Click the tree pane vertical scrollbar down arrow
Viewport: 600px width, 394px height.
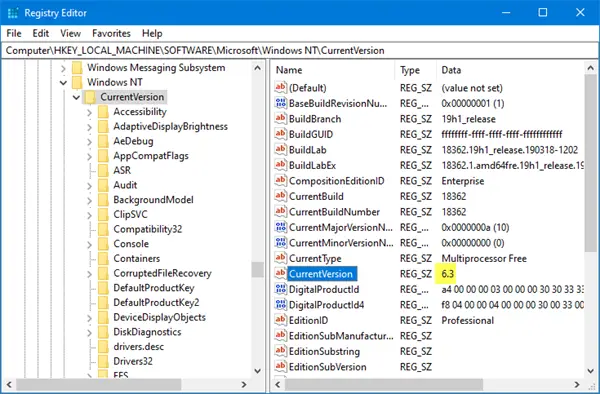[x=258, y=371]
